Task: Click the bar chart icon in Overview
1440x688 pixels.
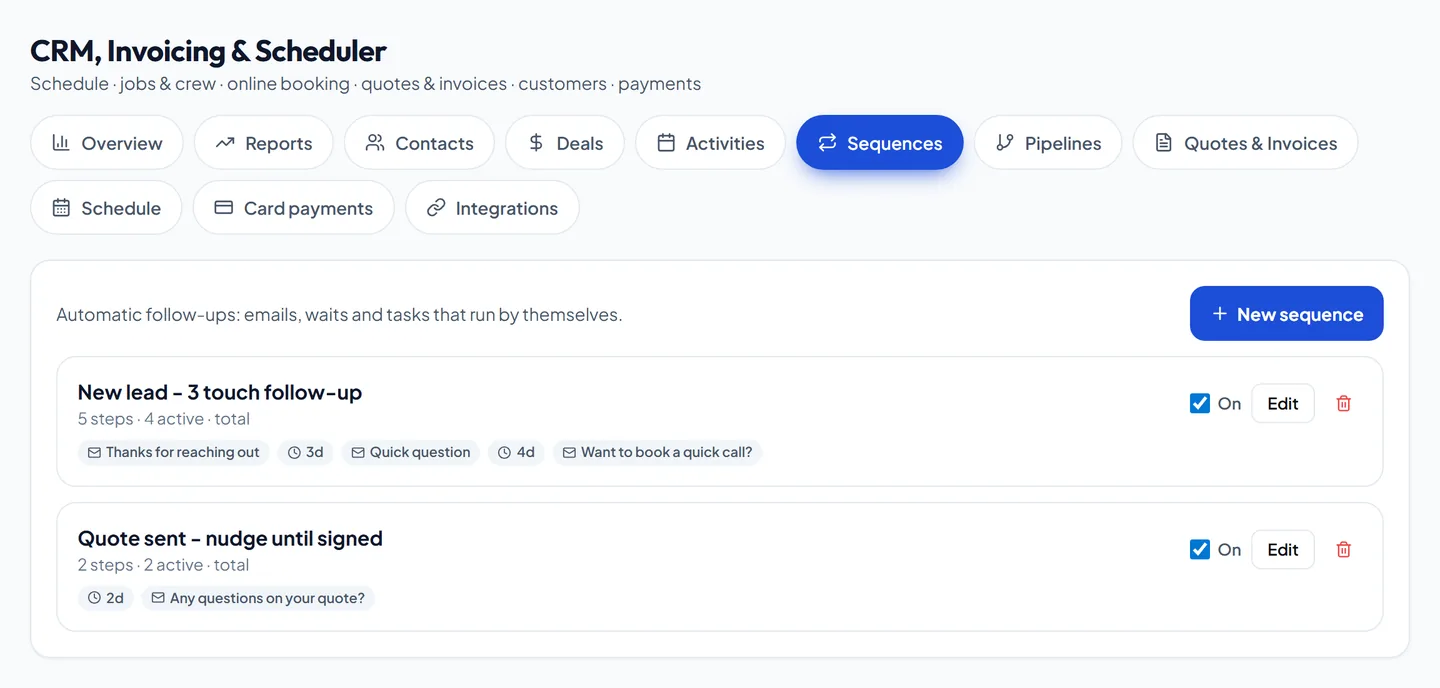Action: 61,143
